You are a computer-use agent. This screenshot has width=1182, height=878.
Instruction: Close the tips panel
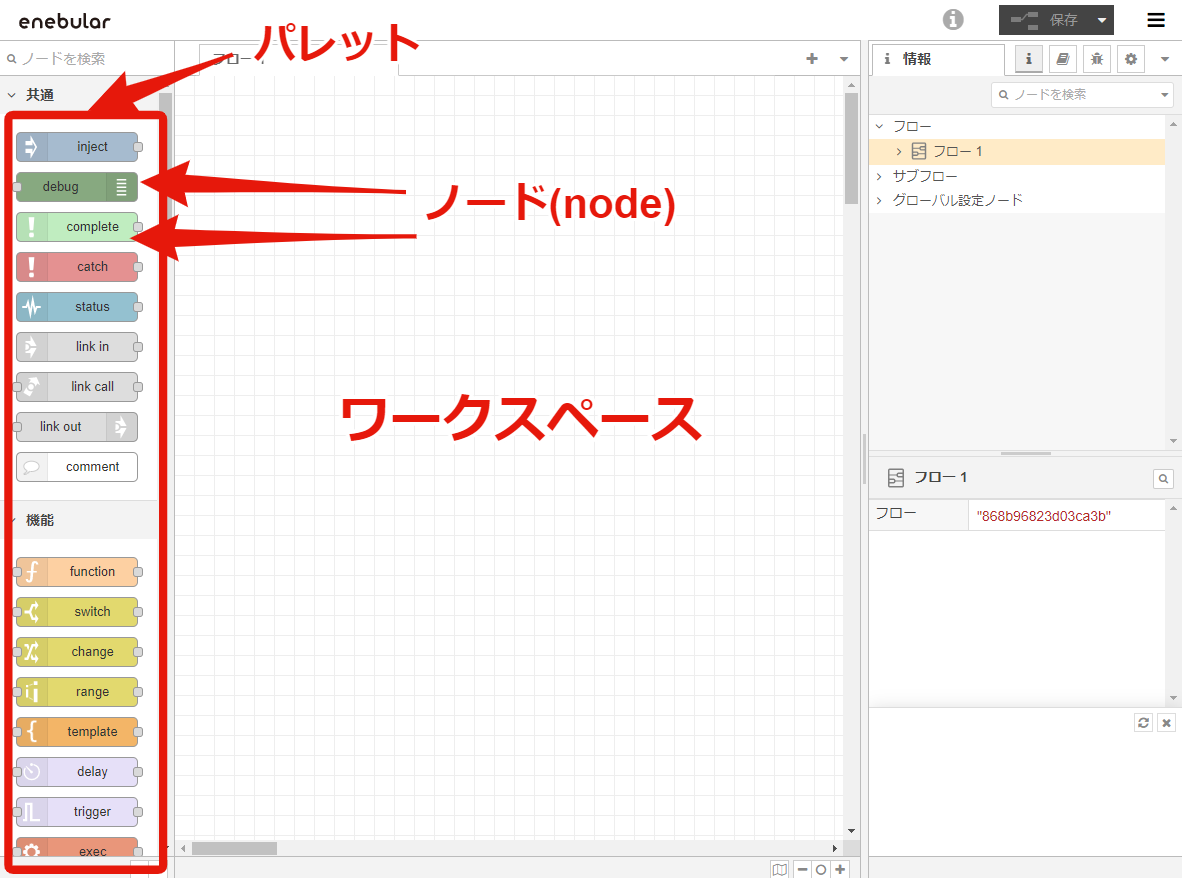click(x=1166, y=723)
